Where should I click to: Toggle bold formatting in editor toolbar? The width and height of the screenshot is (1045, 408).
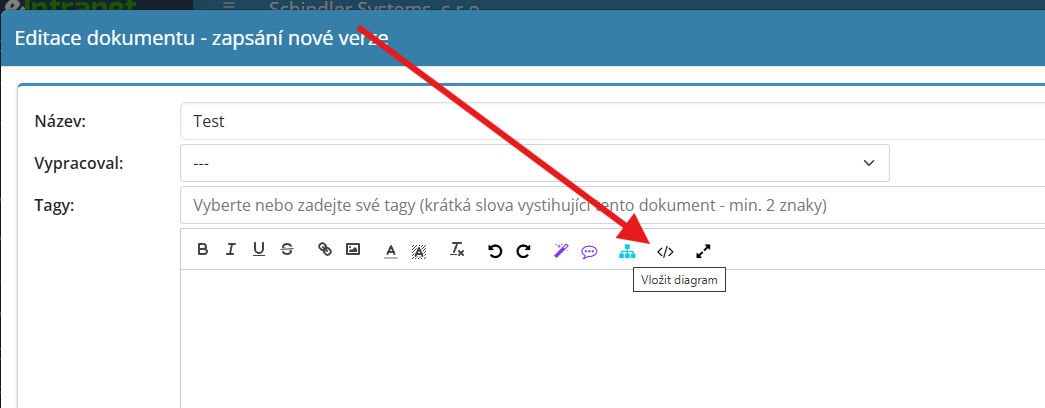[203, 250]
